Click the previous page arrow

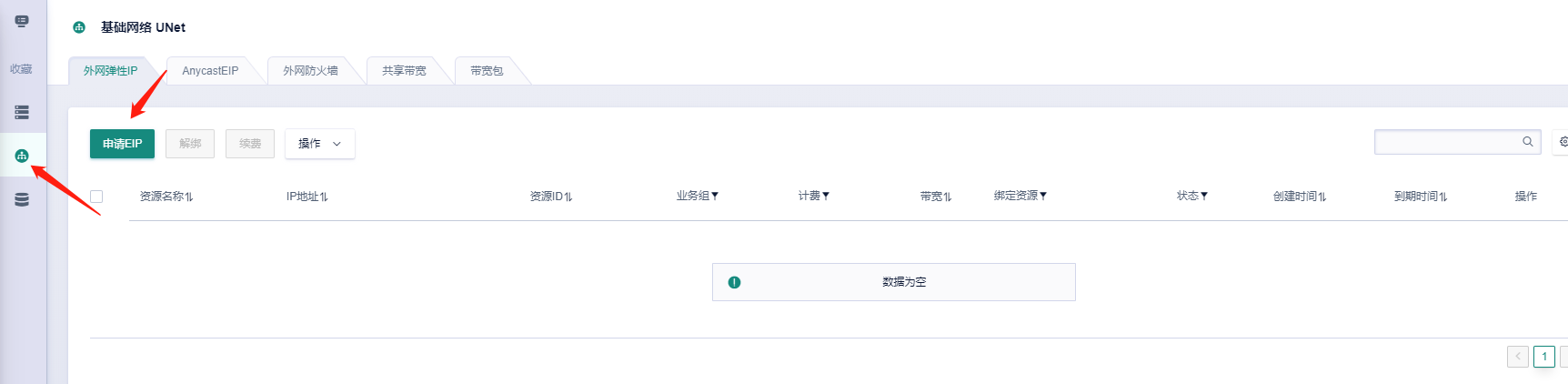coord(1517,357)
